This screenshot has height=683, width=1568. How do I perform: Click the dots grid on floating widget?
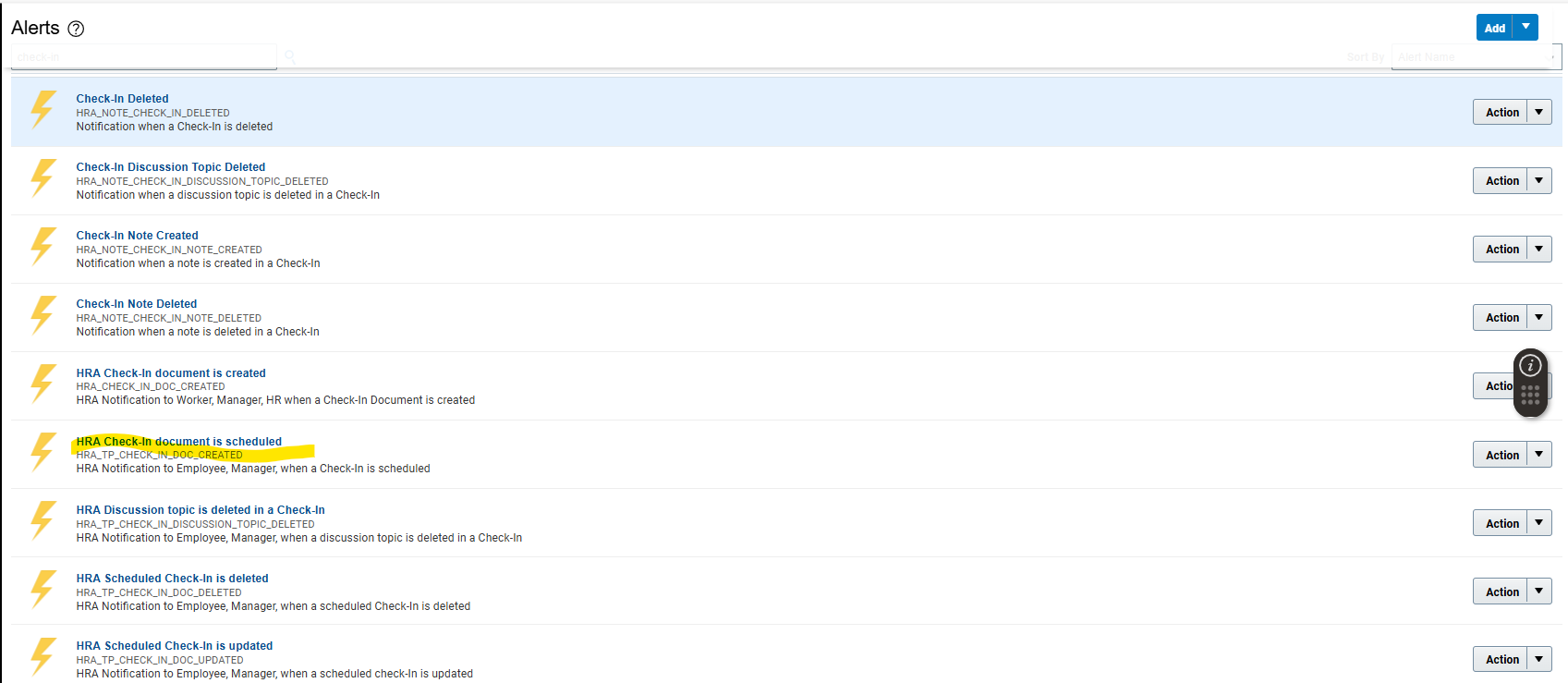[x=1530, y=396]
